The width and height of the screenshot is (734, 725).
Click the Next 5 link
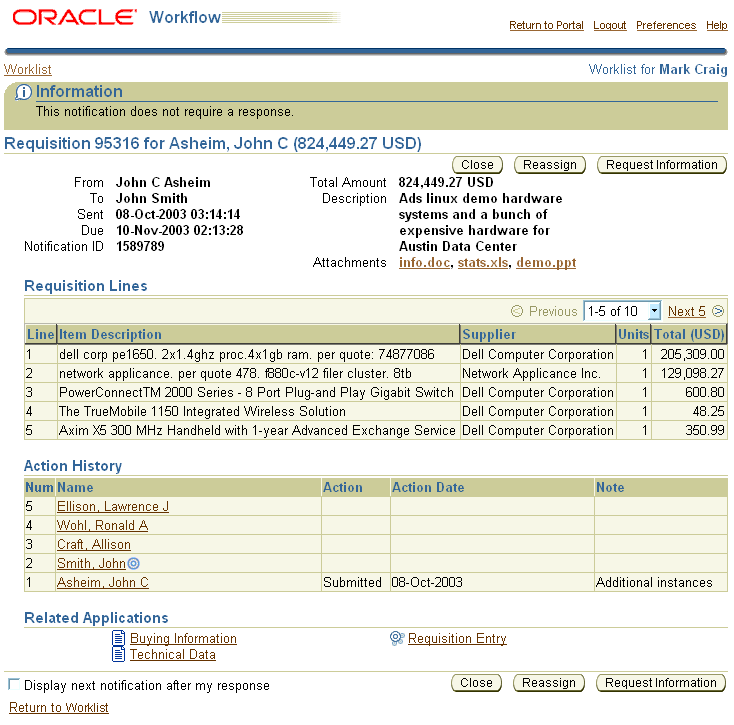point(686,311)
